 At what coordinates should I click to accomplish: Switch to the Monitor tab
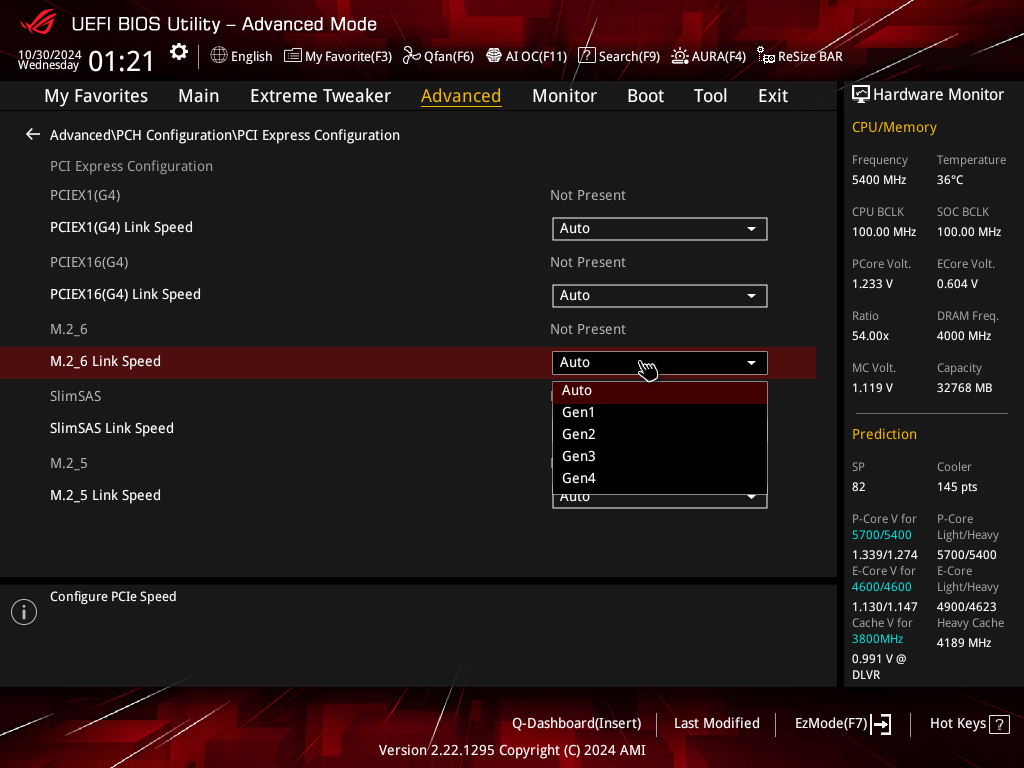point(564,96)
